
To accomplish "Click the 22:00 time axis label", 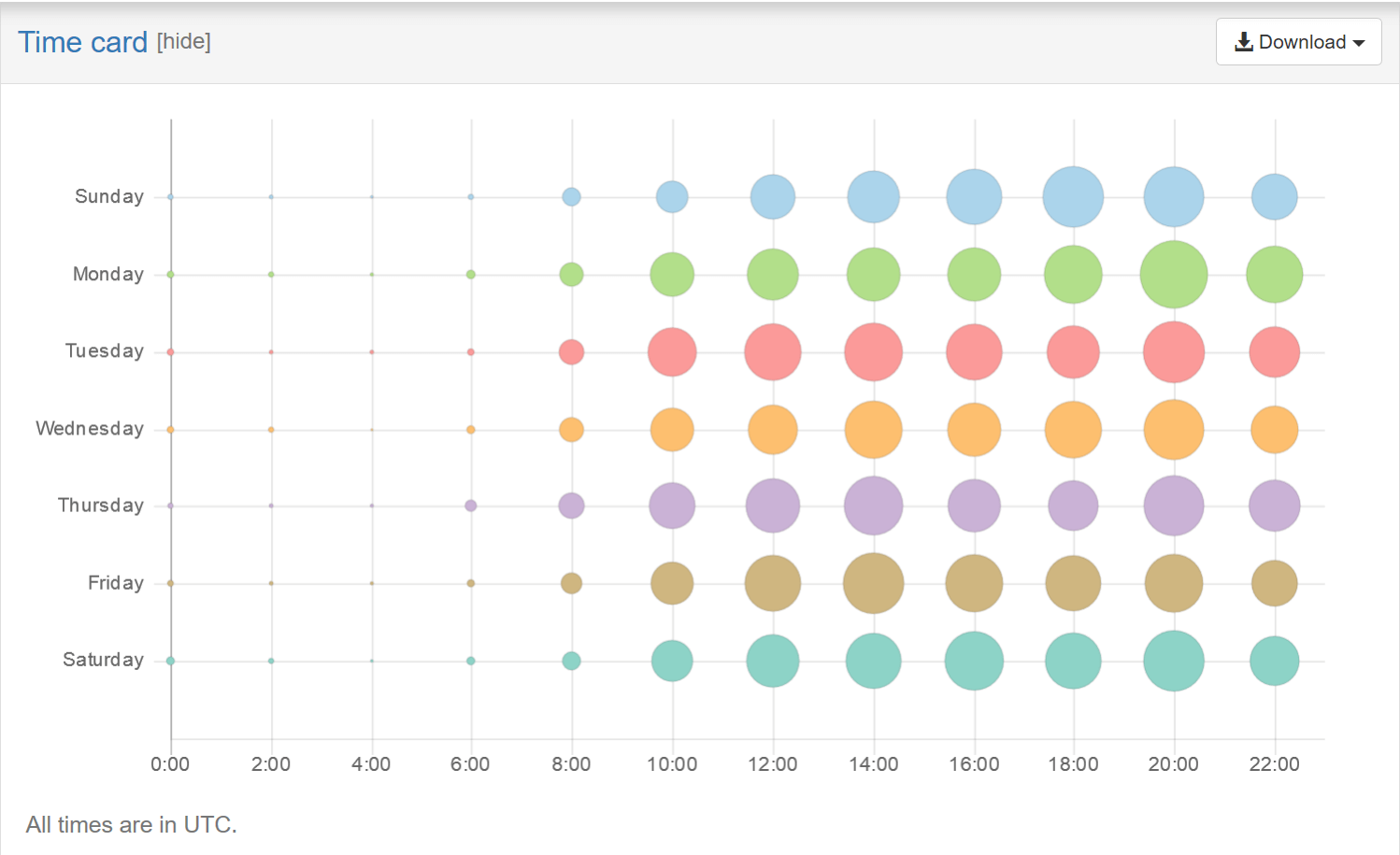I will [x=1275, y=764].
